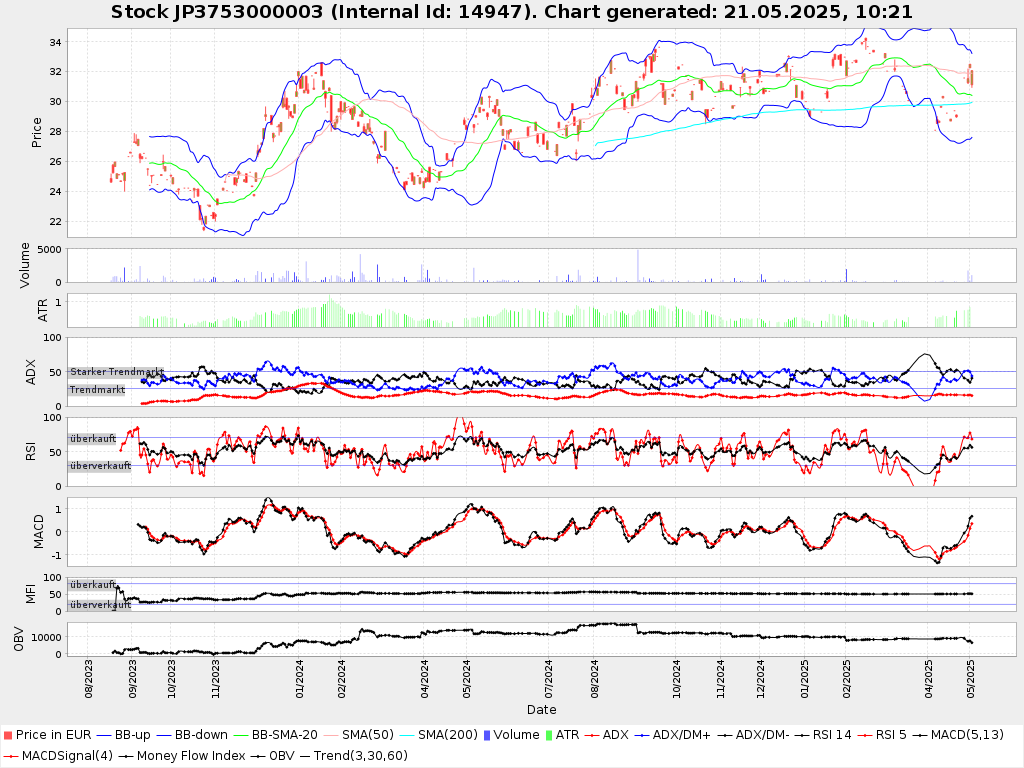Viewport: 1024px width, 768px height.
Task: Click the Trend(3,30,60) legend entry
Action: 352,756
